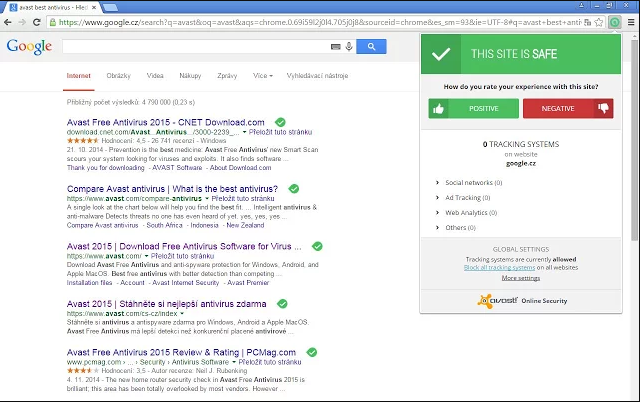Open Stáhněte si nejlepší antivirus zdarma result
Image resolution: width=640 pixels, height=402 pixels.
[x=167, y=304]
